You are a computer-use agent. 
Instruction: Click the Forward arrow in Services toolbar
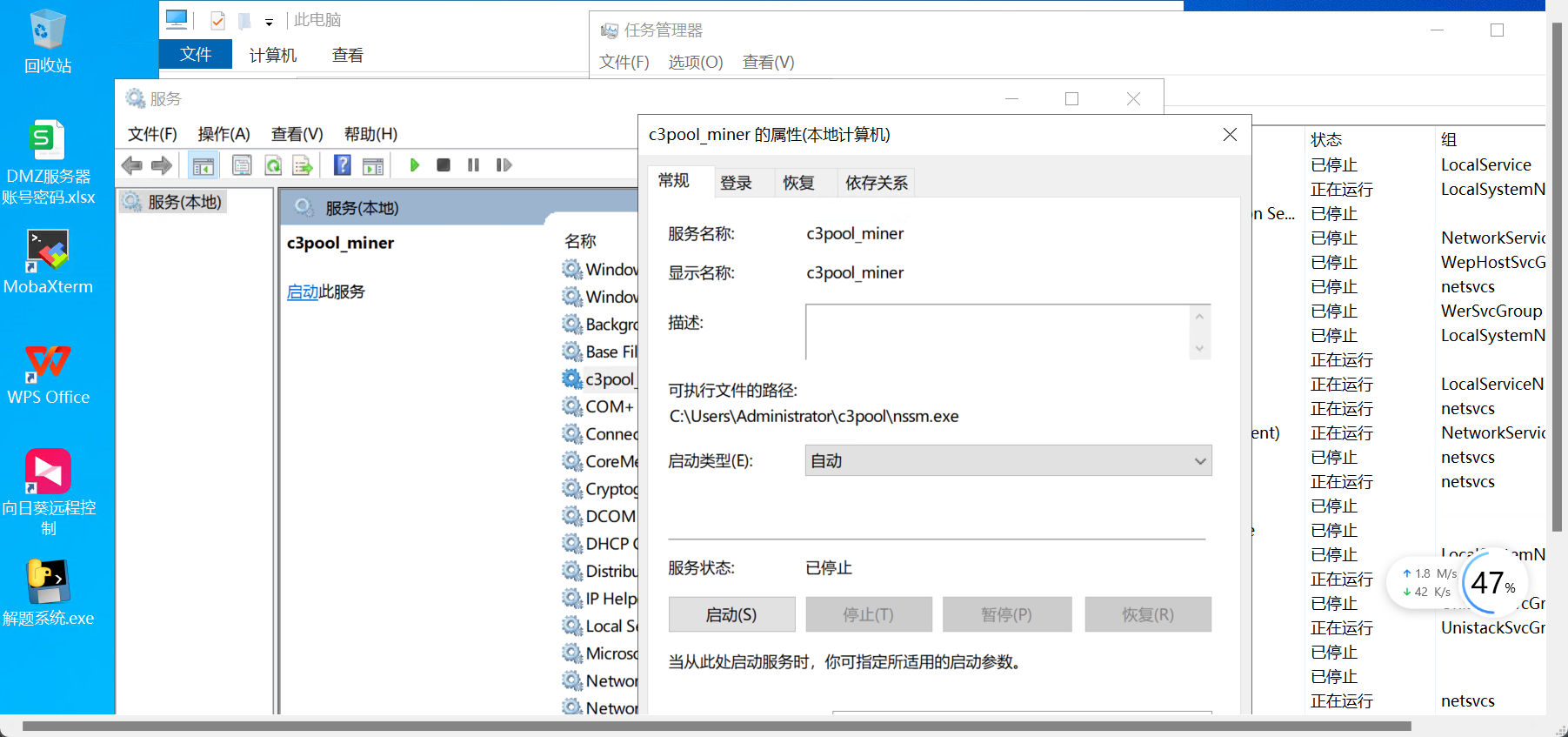[x=162, y=165]
